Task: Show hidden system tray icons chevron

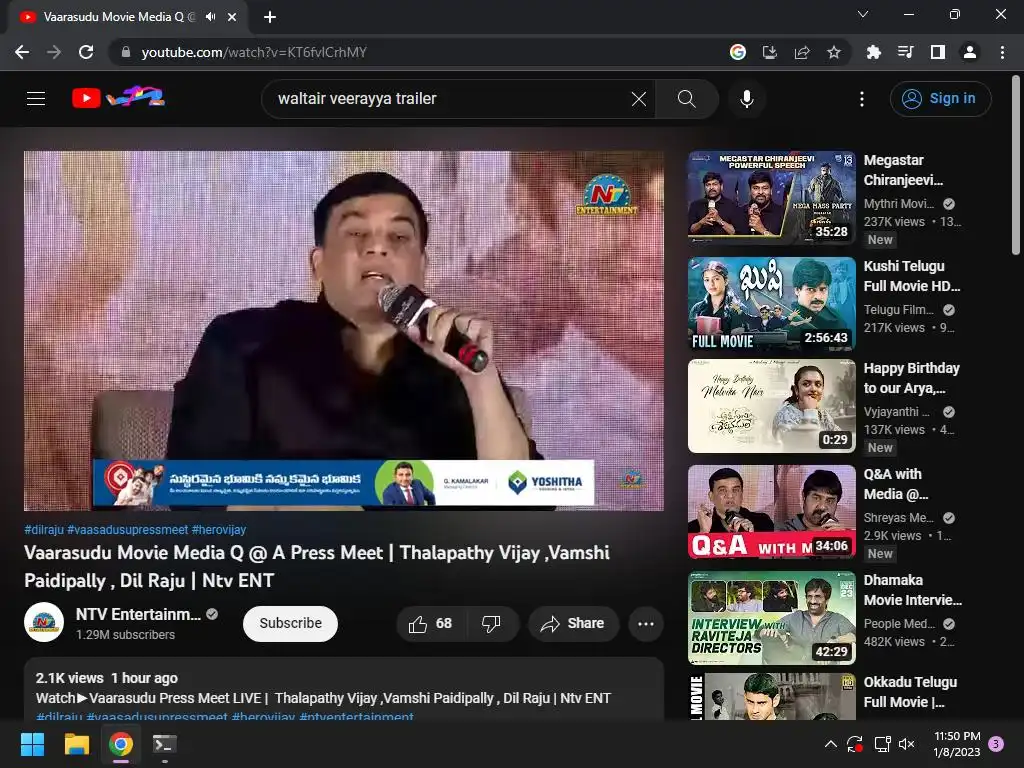Action: [831, 744]
